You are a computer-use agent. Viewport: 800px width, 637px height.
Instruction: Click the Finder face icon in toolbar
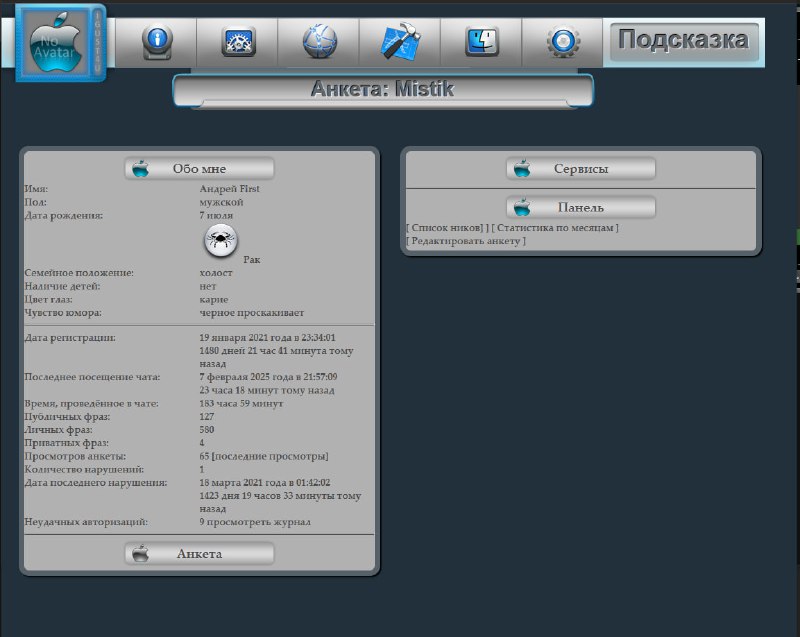click(482, 42)
